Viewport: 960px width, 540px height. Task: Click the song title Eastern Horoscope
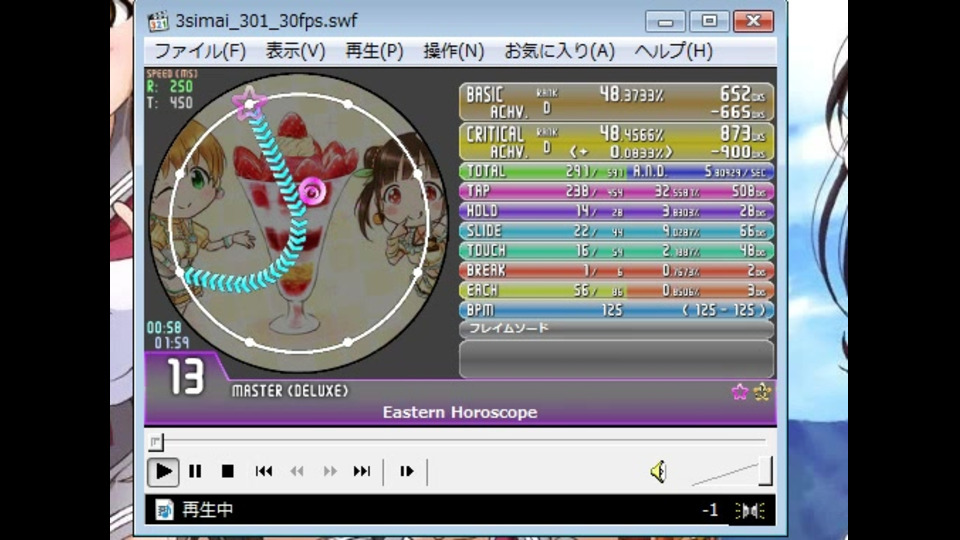pyautogui.click(x=460, y=413)
